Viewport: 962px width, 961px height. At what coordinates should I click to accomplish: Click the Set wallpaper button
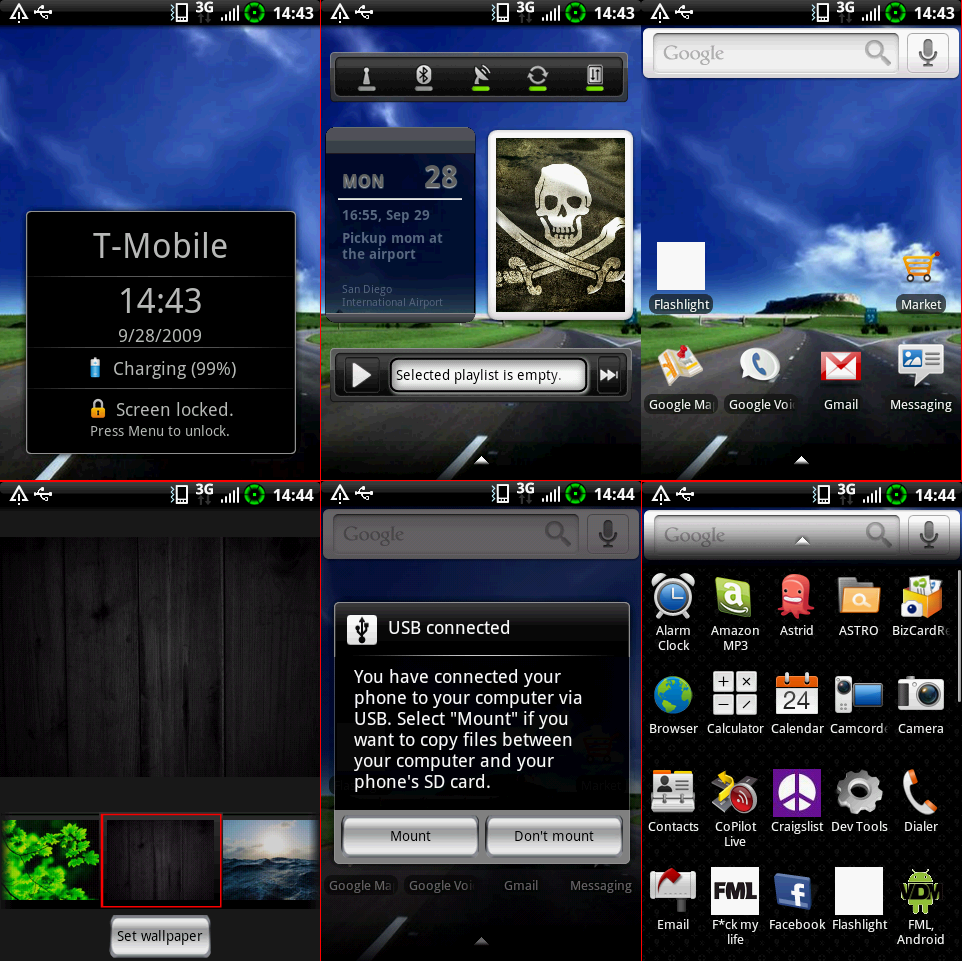[160, 936]
